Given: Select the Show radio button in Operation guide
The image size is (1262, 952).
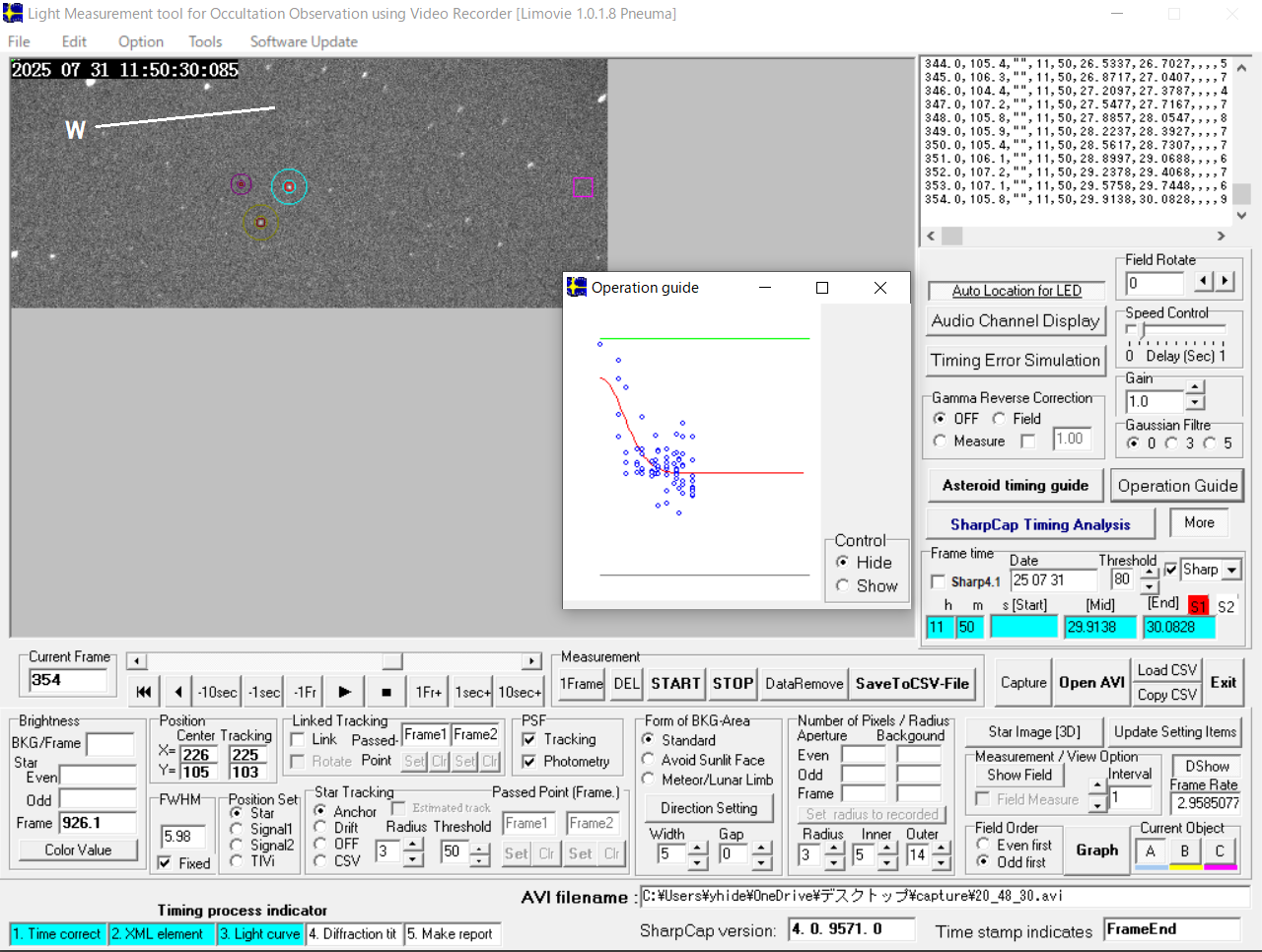Looking at the screenshot, I should [x=843, y=585].
